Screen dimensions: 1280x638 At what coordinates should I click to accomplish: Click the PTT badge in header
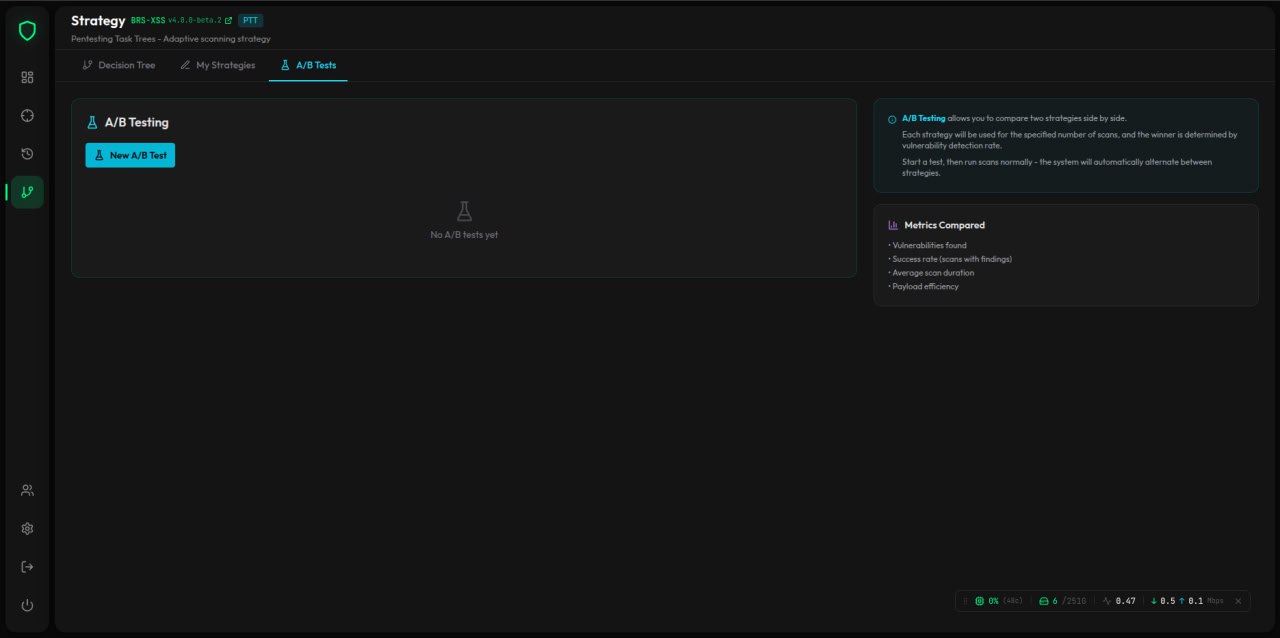tap(250, 20)
